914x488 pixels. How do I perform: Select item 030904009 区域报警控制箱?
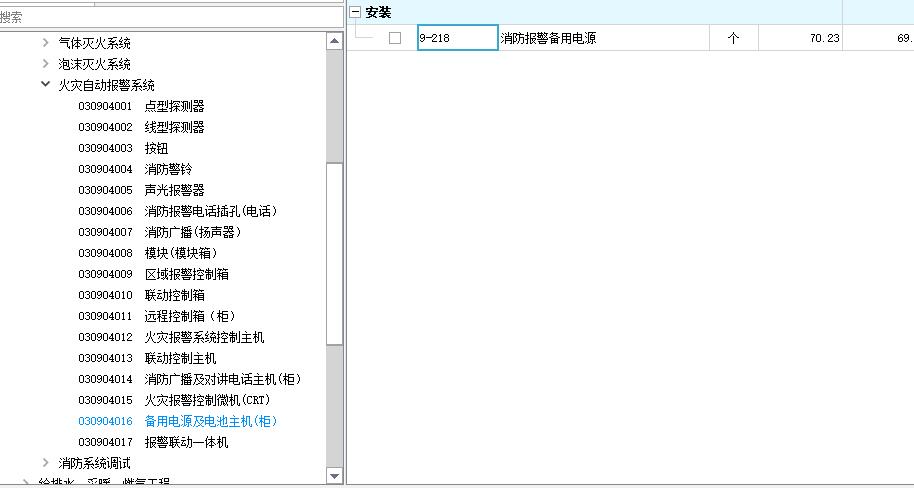point(153,274)
